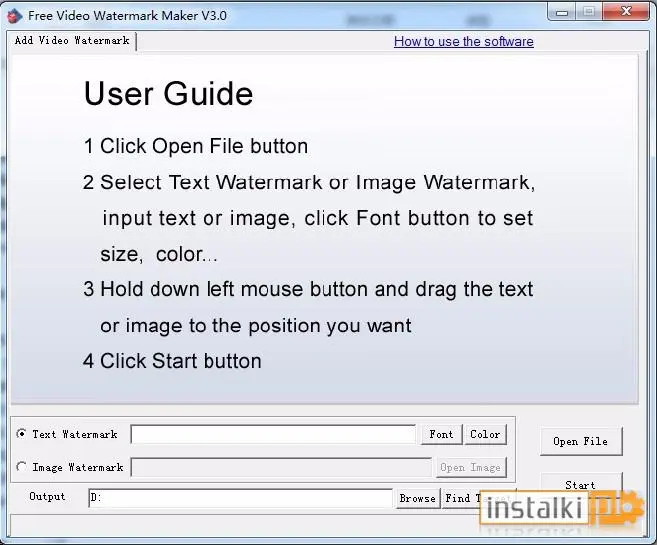The height and width of the screenshot is (545, 657).
Task: Switch to the Add Video Watermark tab
Action: (72, 41)
